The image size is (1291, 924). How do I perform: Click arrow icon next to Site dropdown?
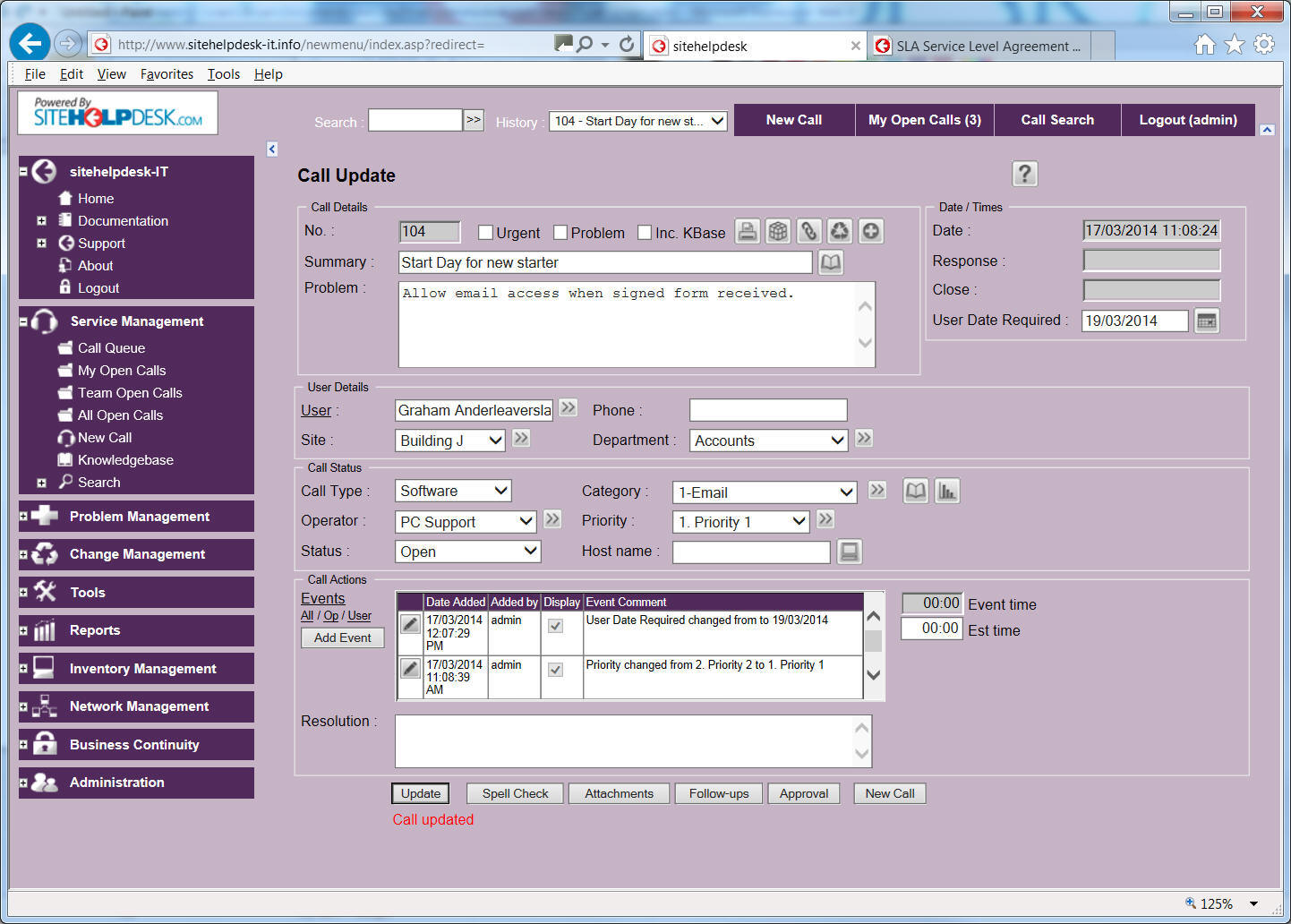coord(522,438)
